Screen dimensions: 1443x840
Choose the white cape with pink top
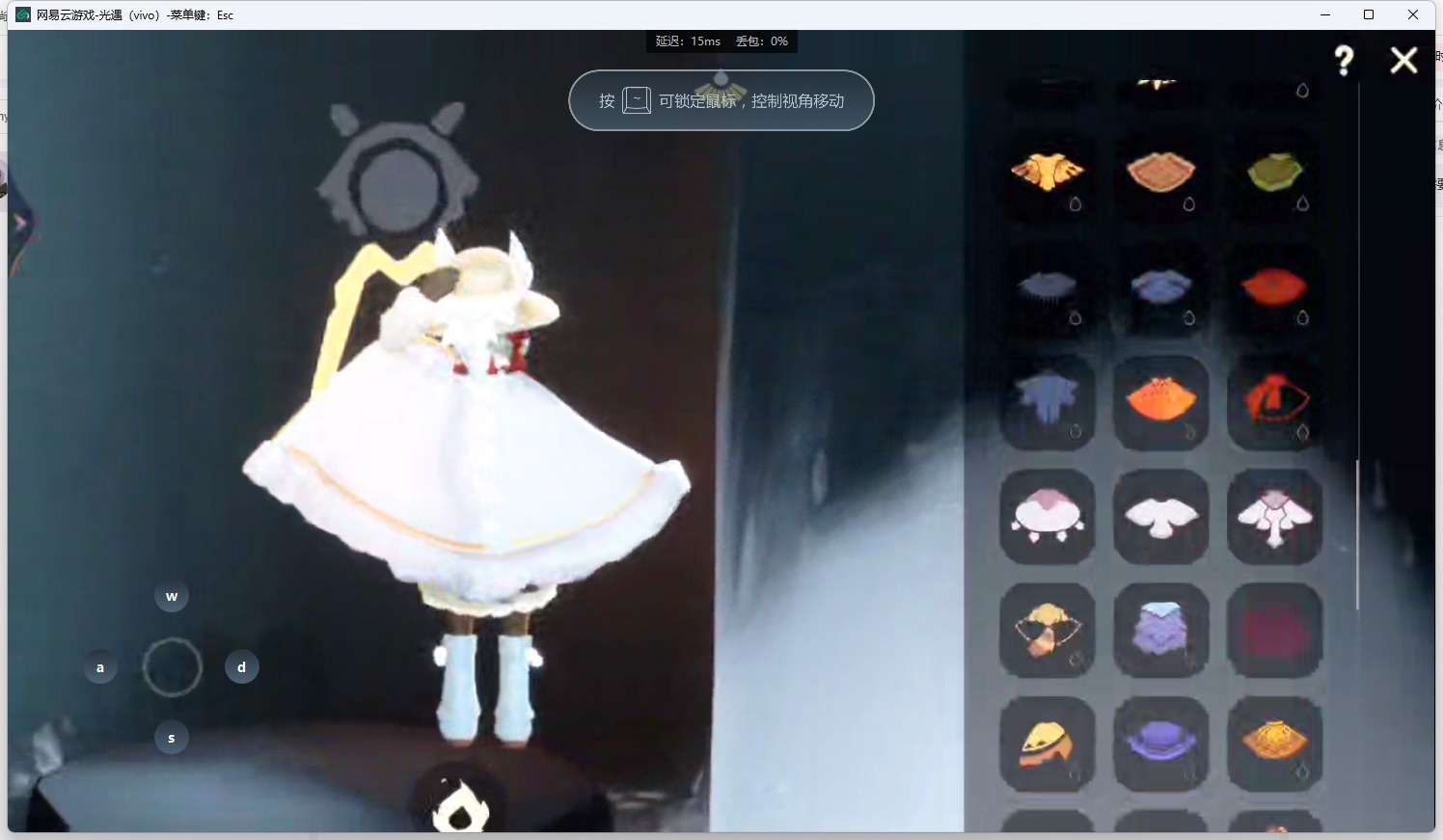click(x=1048, y=516)
